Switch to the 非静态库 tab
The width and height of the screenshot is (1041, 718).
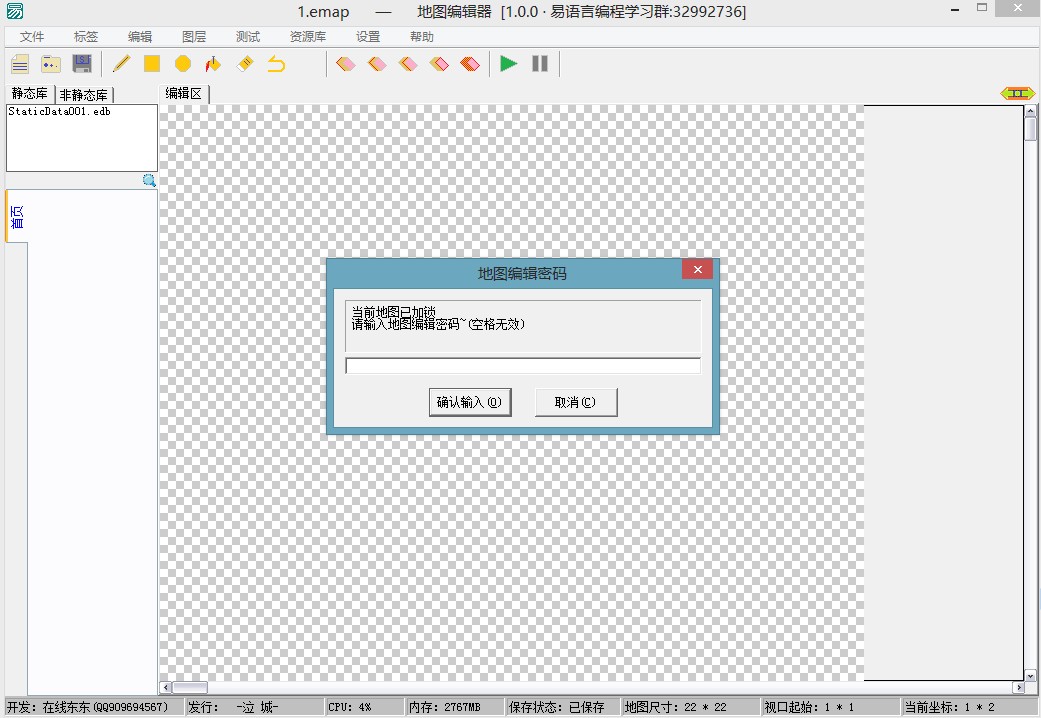point(84,95)
